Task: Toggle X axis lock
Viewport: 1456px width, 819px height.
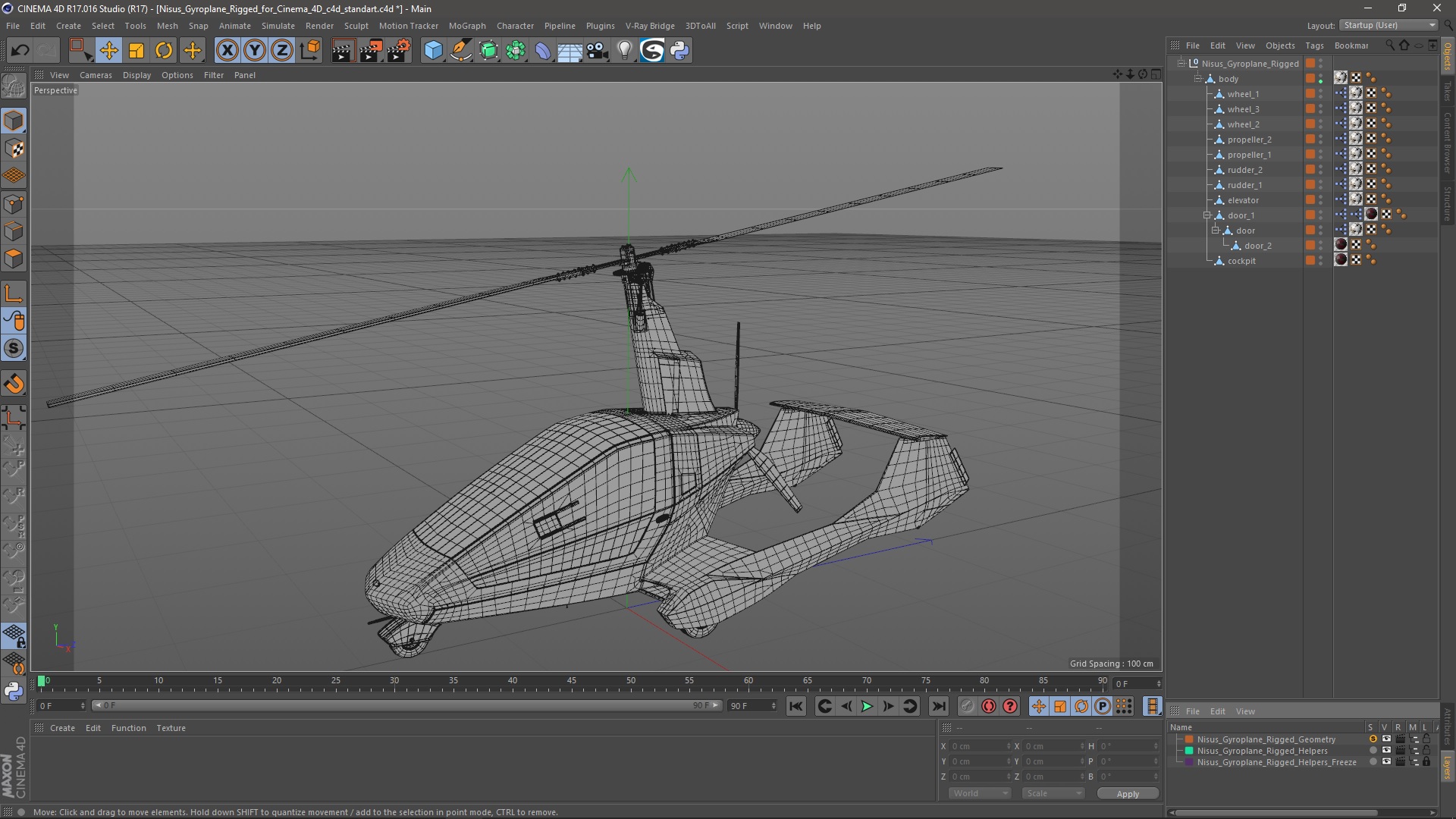Action: (x=227, y=51)
